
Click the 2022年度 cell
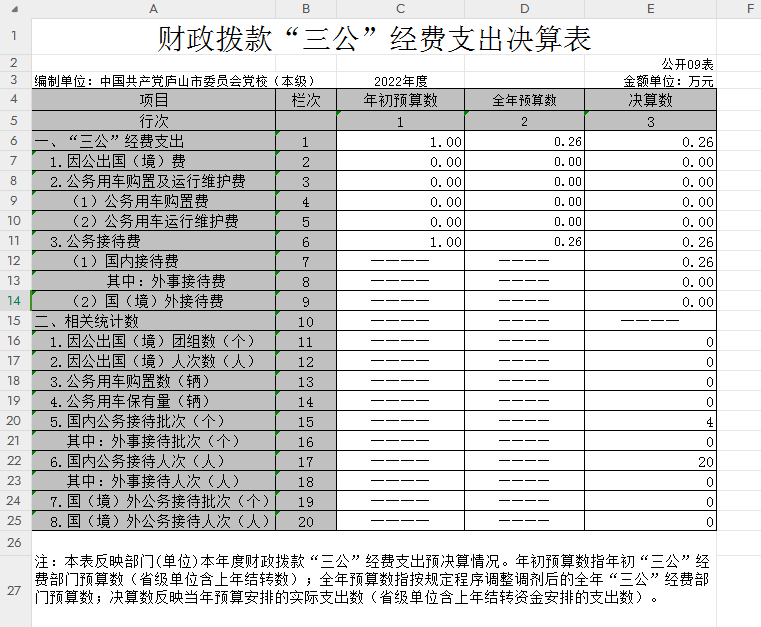400,81
